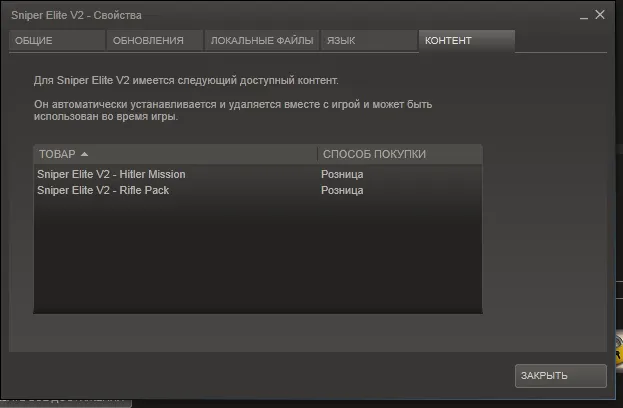Go to ЛОКАЛЬНЫЕ ФАЙЛЫ tab
The height and width of the screenshot is (408, 623).
point(262,41)
